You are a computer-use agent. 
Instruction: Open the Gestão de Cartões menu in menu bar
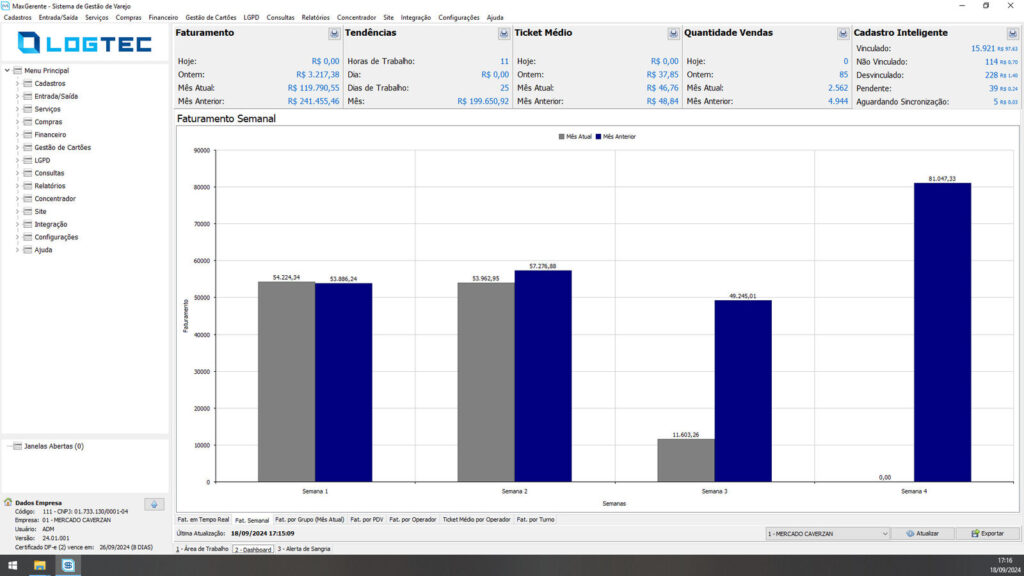[210, 18]
